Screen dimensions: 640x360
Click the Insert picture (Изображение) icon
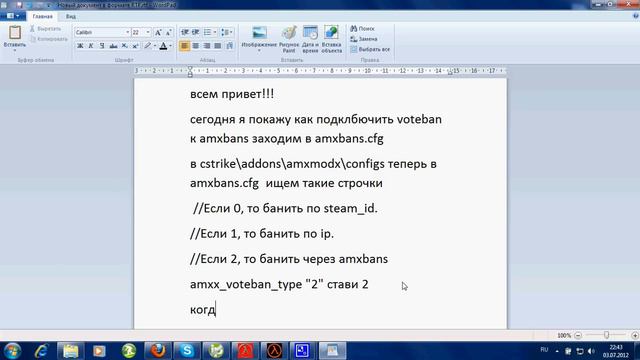tap(259, 33)
